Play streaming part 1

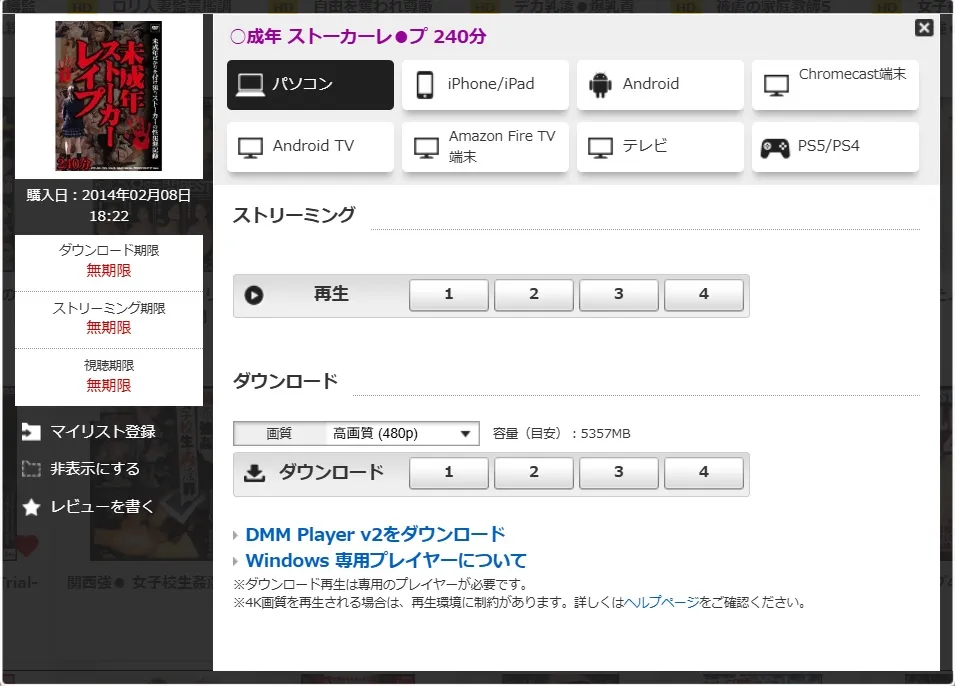(449, 295)
